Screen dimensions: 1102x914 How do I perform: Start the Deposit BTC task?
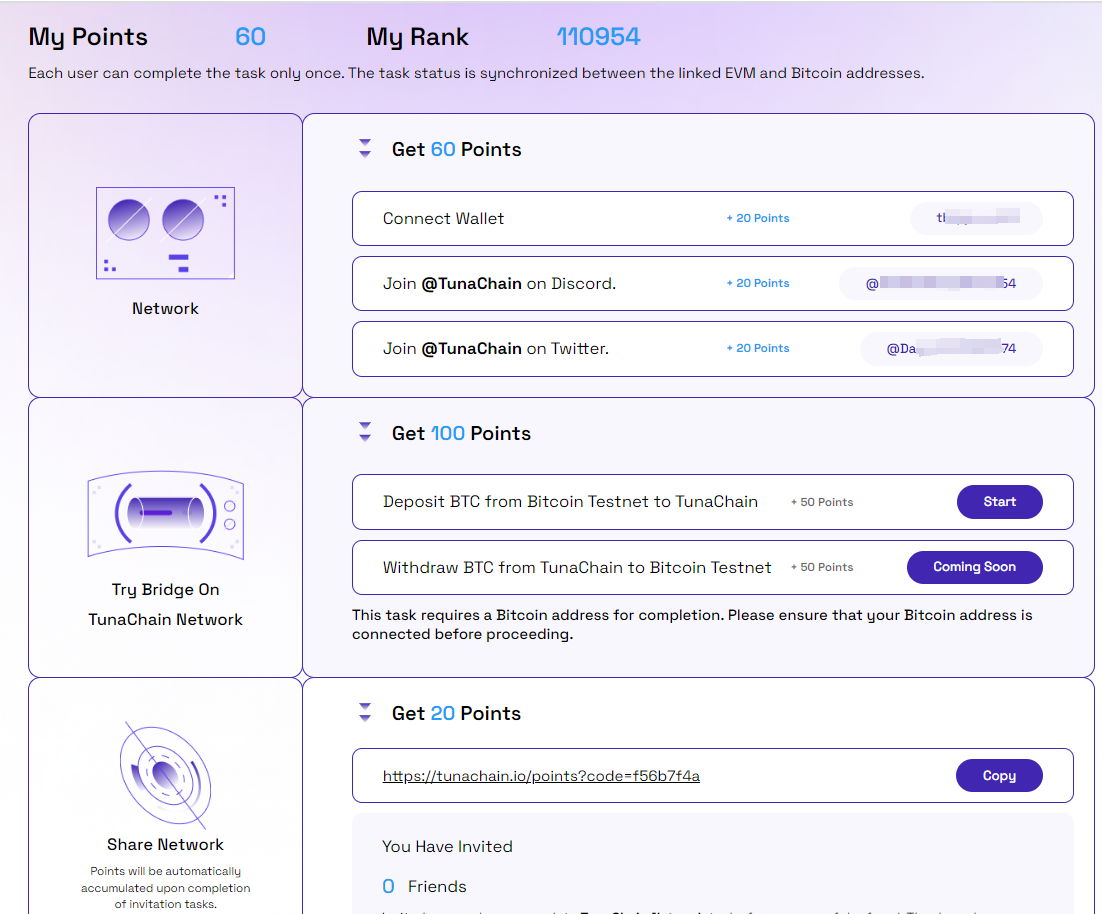999,502
